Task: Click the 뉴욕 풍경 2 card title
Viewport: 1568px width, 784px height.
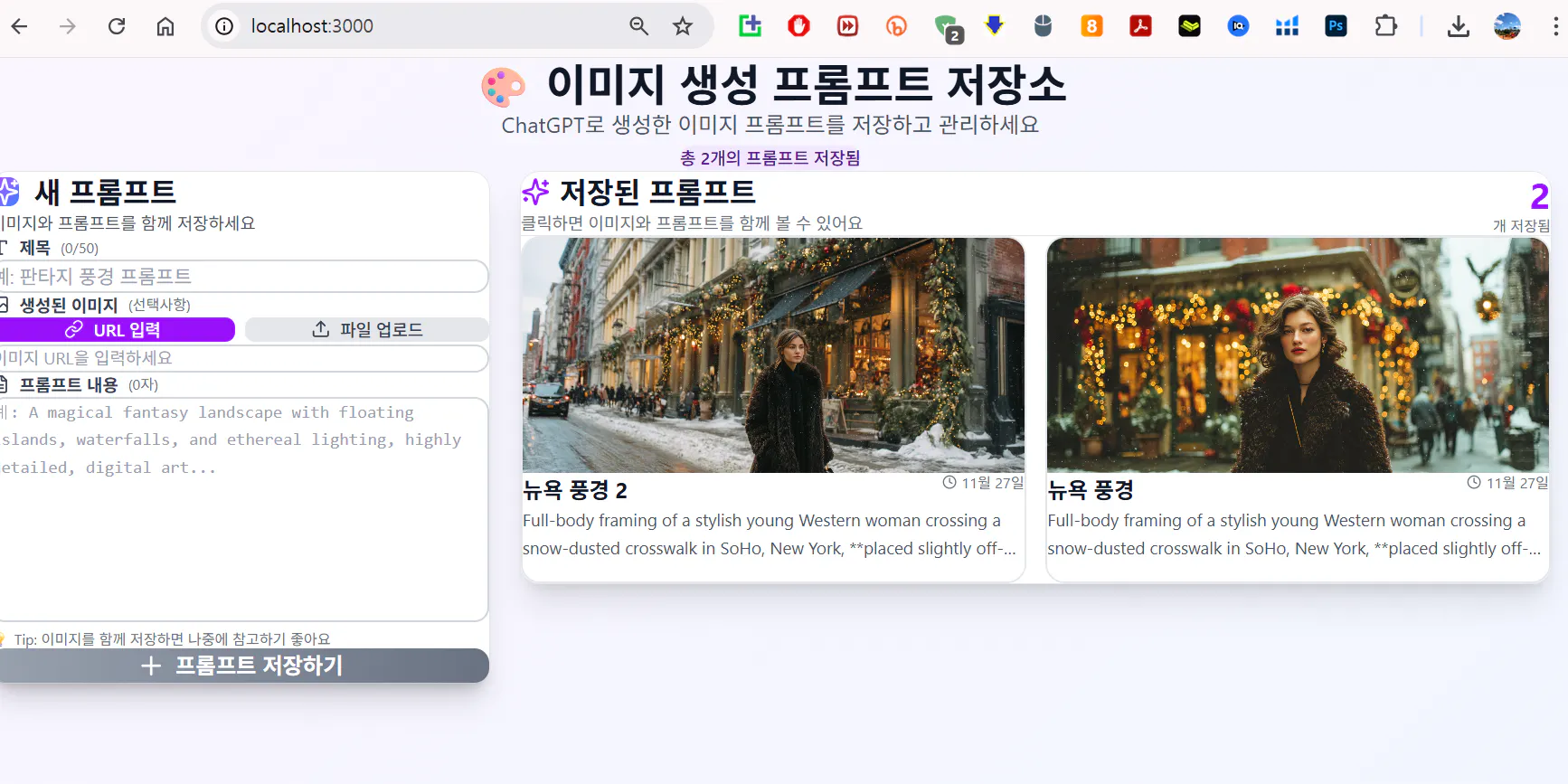Action: [575, 490]
